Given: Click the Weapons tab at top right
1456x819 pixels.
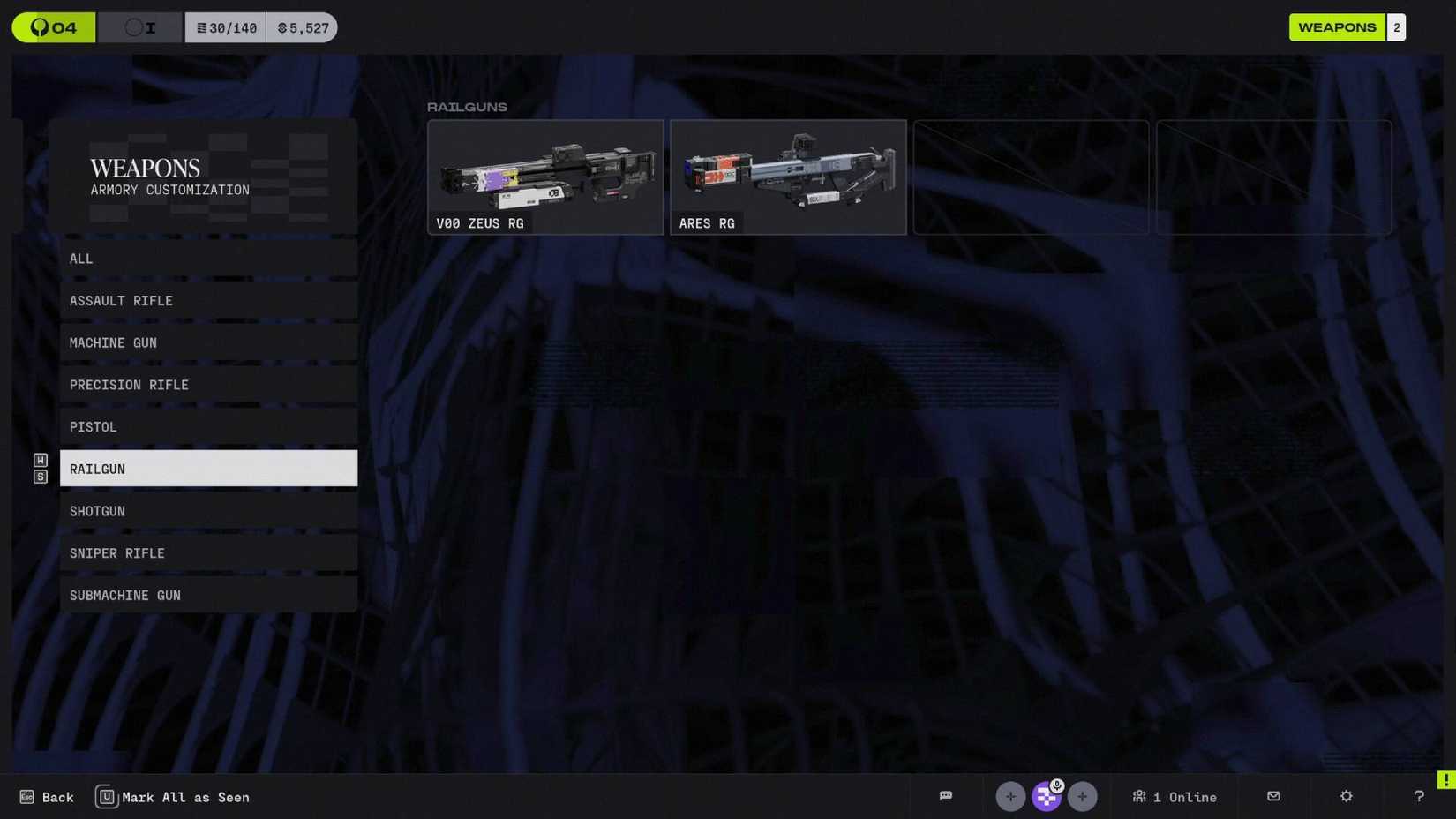Looking at the screenshot, I should click(x=1336, y=28).
